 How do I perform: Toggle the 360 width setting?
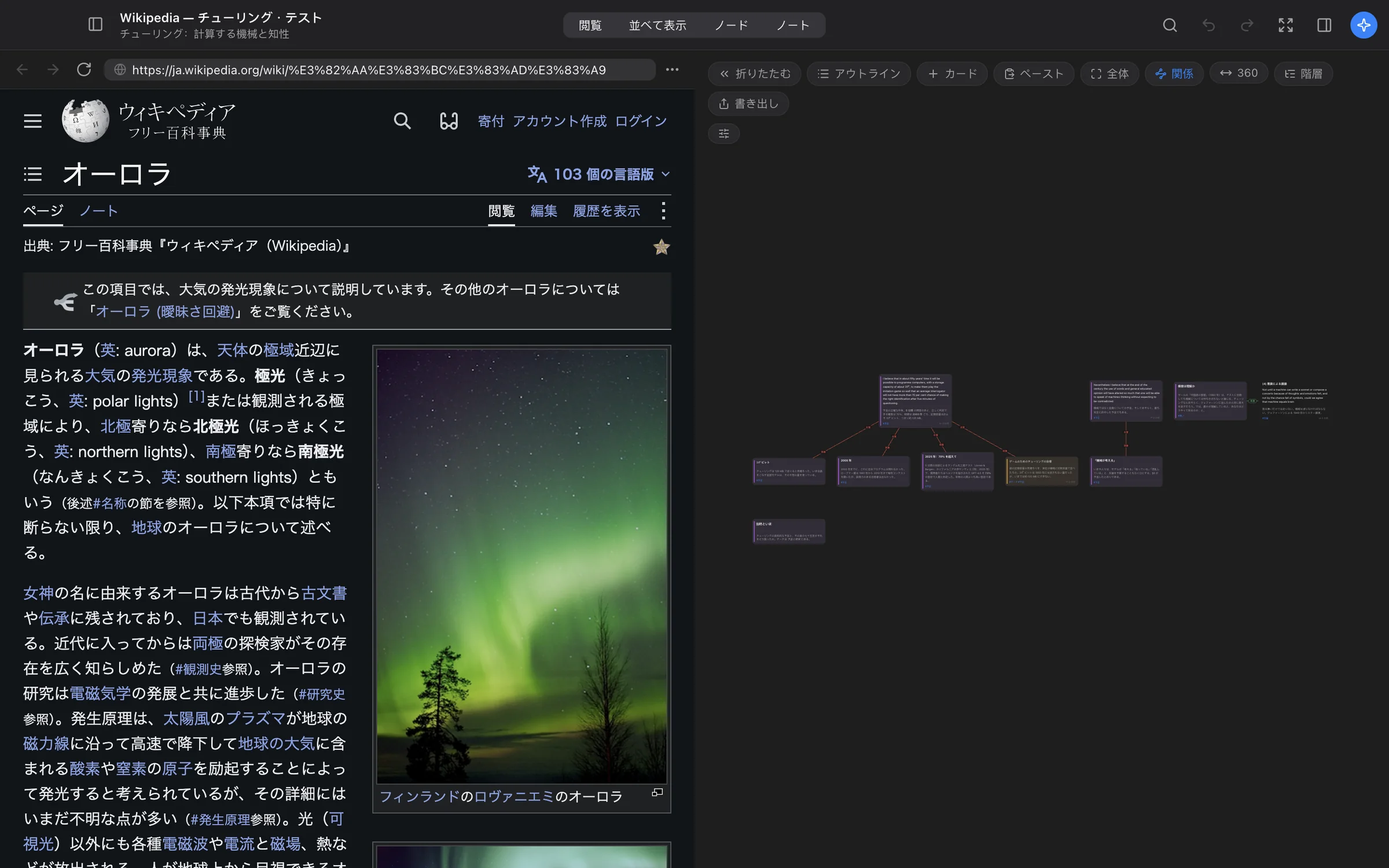1239,73
